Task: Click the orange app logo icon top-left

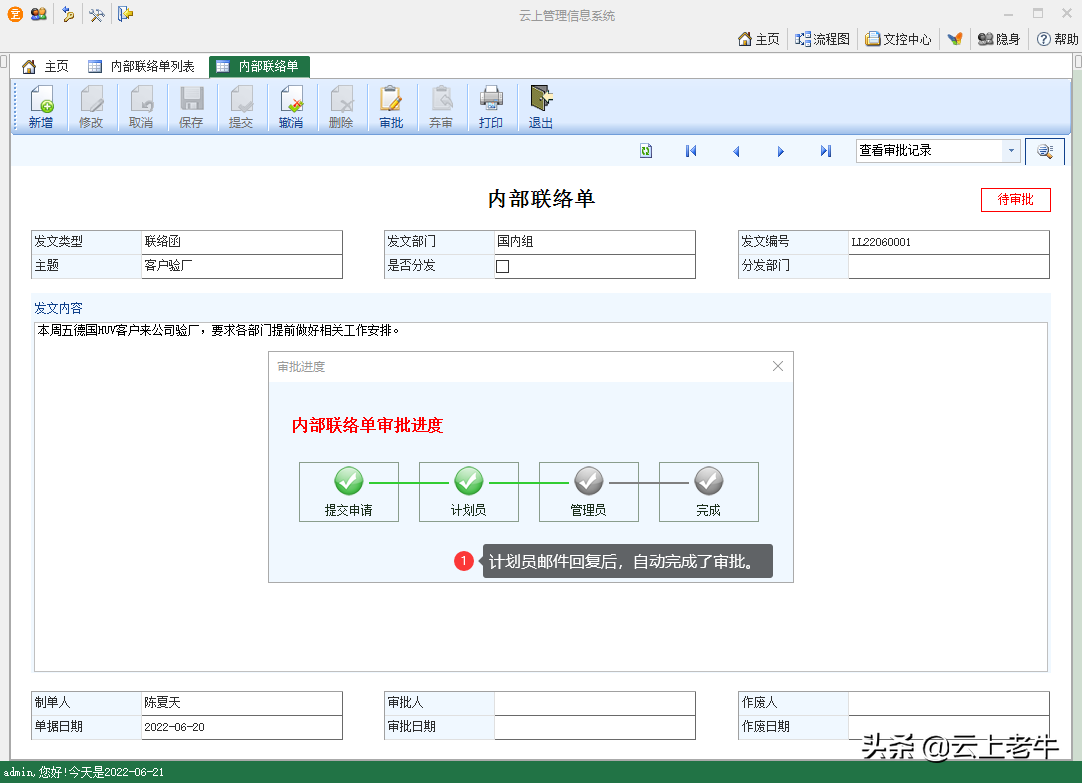Action: coord(15,14)
